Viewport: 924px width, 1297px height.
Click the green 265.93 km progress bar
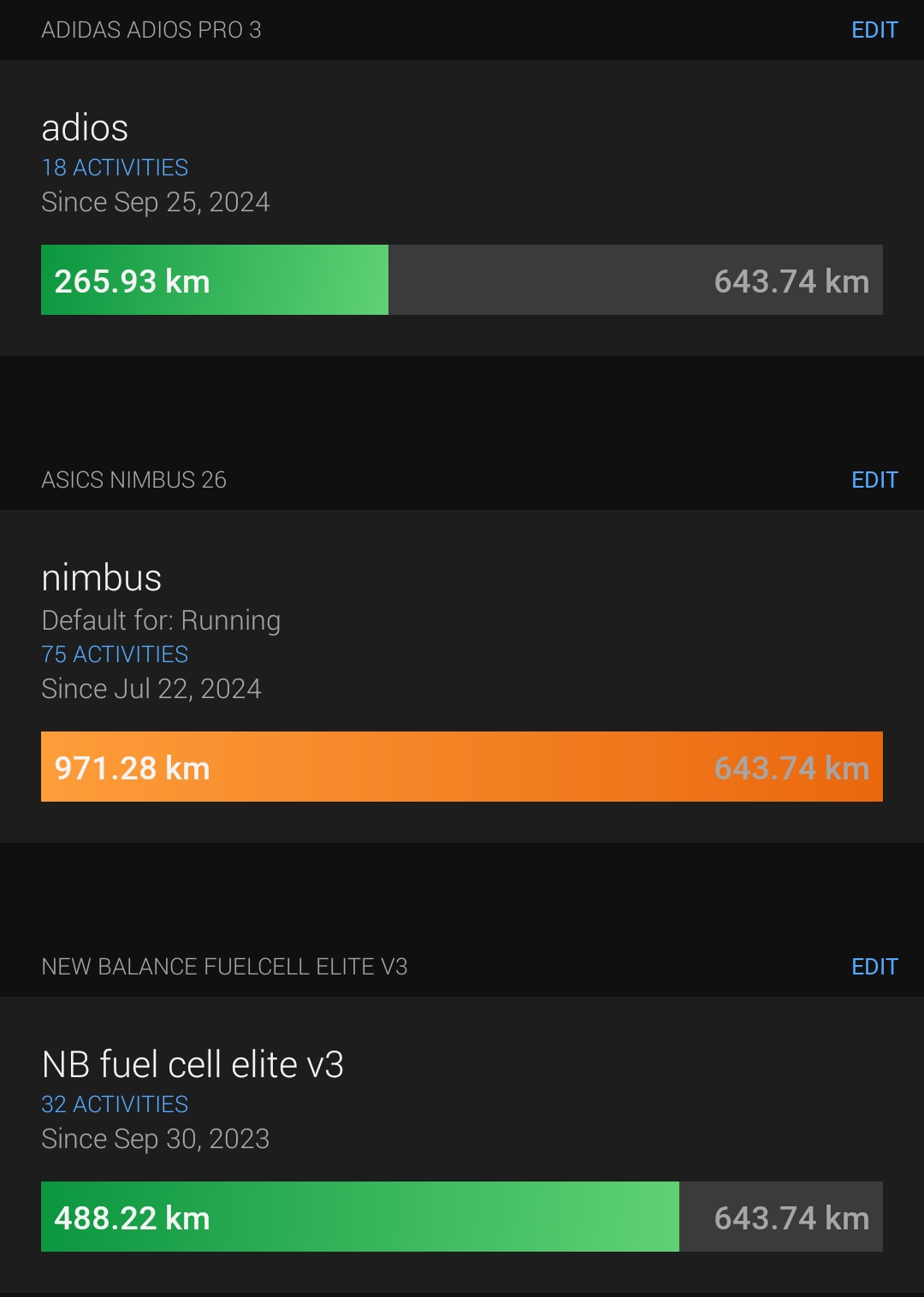pos(214,281)
